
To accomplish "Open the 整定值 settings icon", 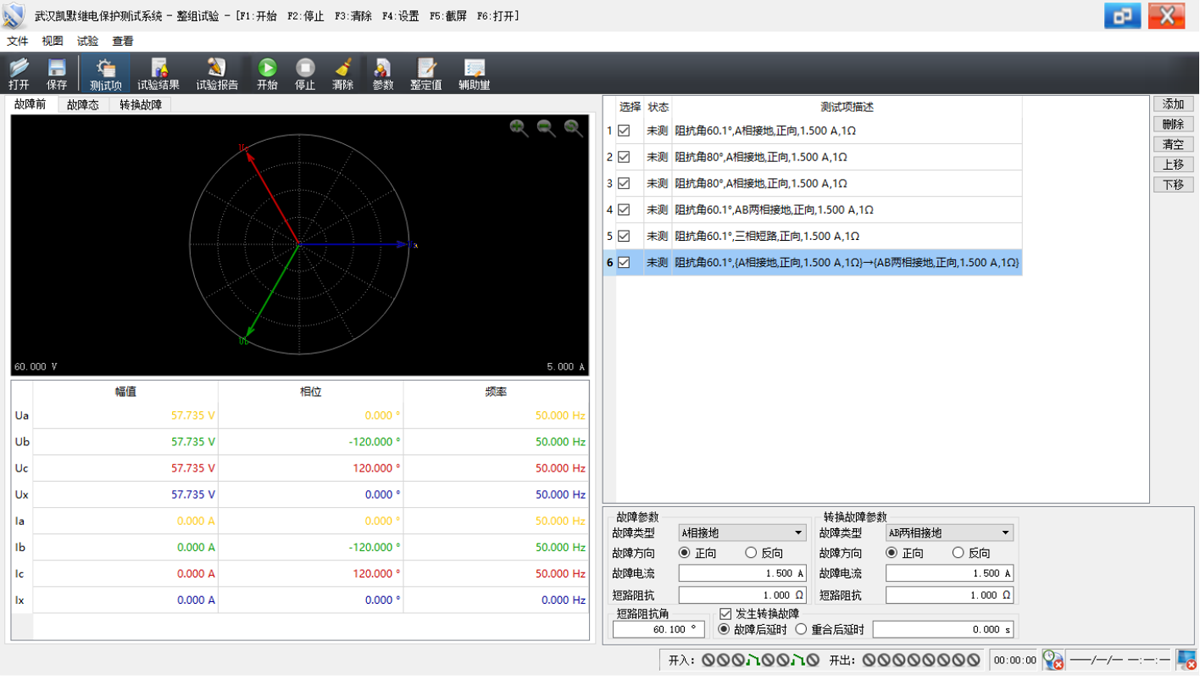I will (x=426, y=74).
